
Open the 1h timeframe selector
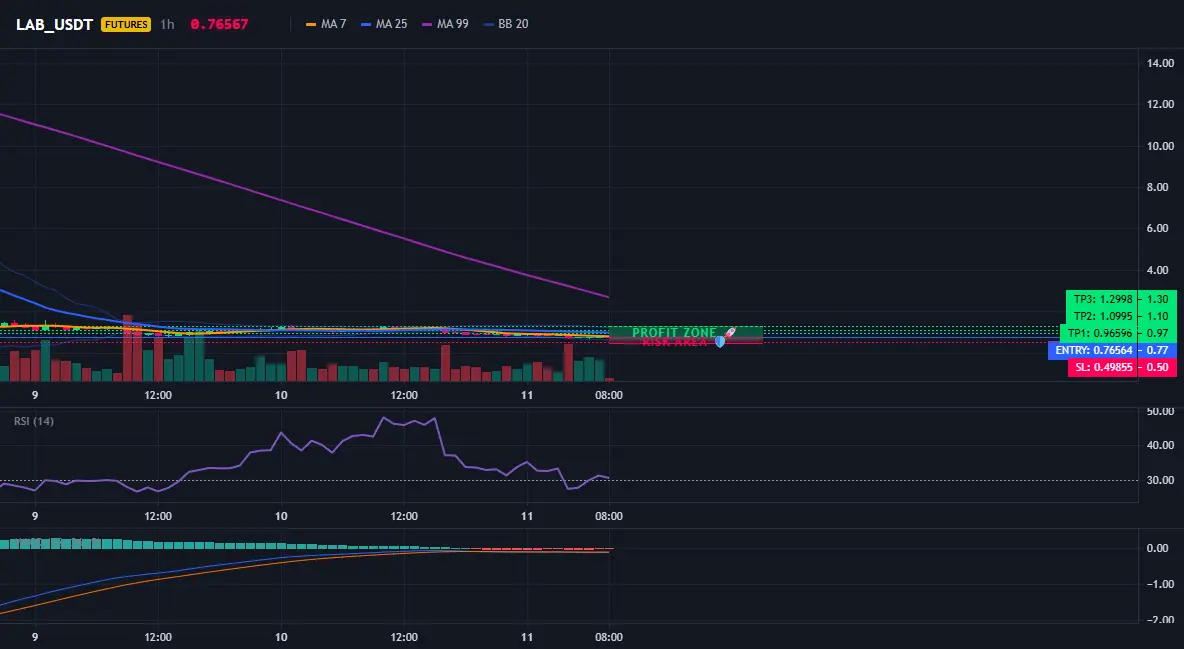[x=167, y=24]
